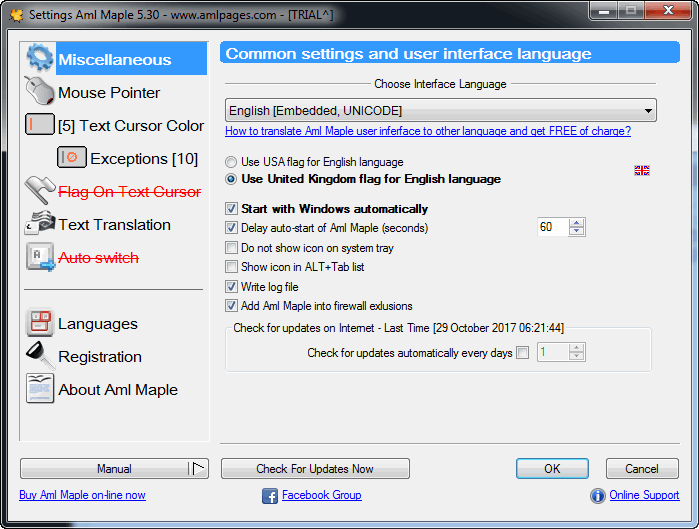Expand the Manual button flag dropdown arrow
This screenshot has width=699, height=529.
coord(198,468)
